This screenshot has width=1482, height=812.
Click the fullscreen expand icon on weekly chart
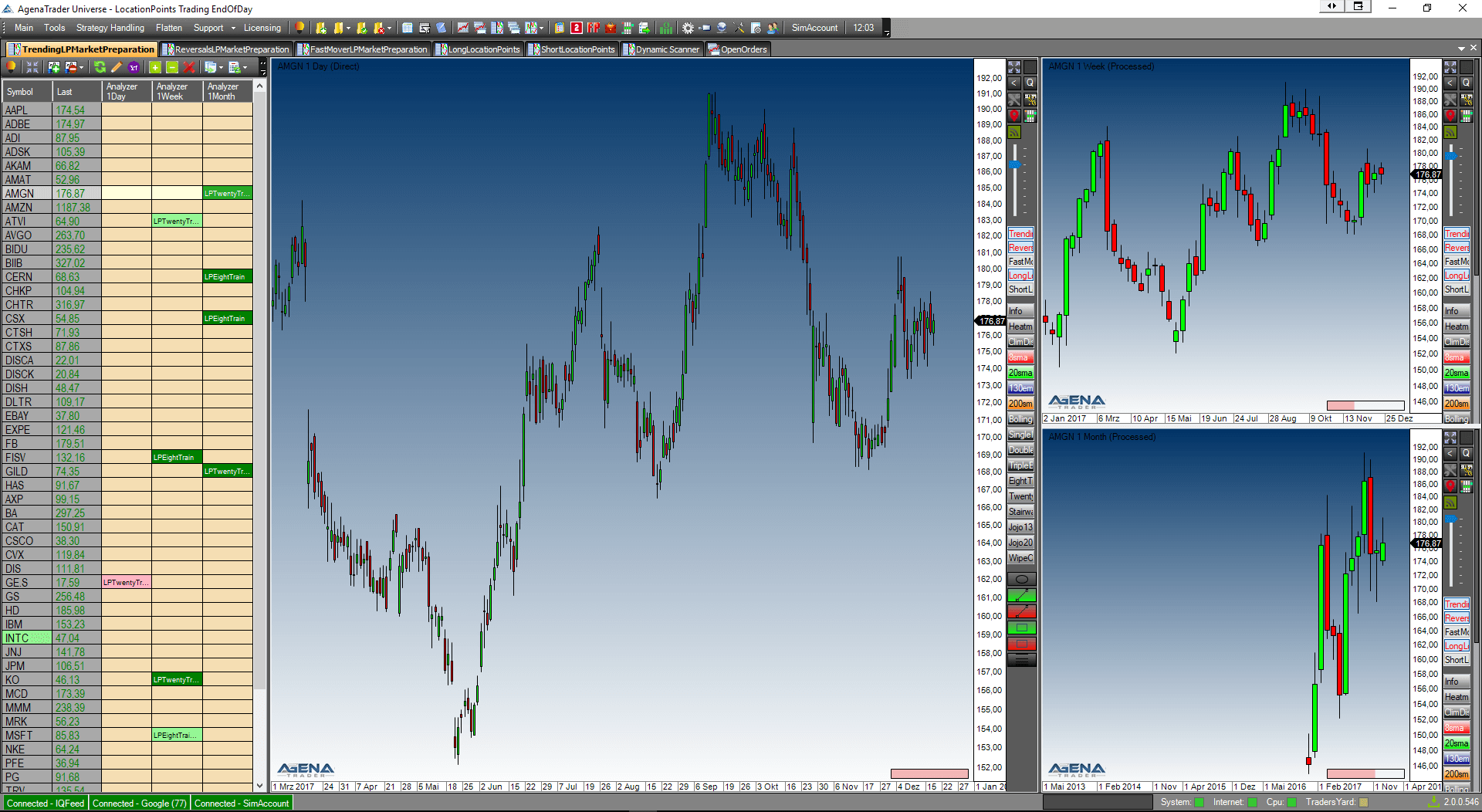coord(1450,67)
